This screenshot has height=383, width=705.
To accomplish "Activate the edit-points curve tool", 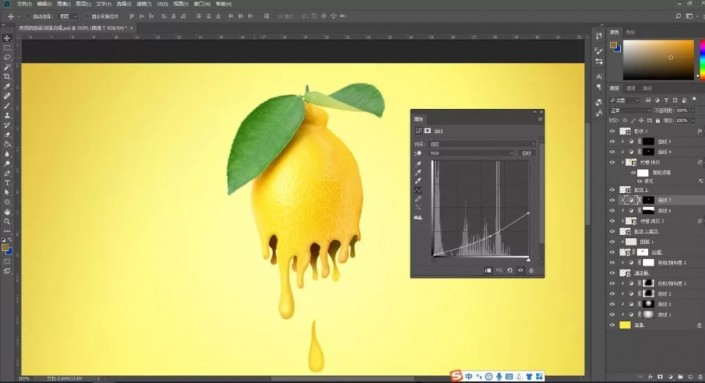I will coord(418,190).
